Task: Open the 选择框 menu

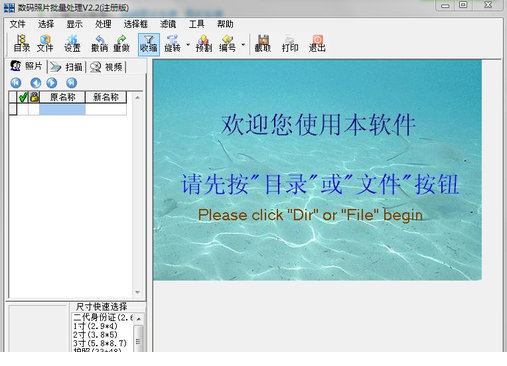Action: click(x=135, y=24)
